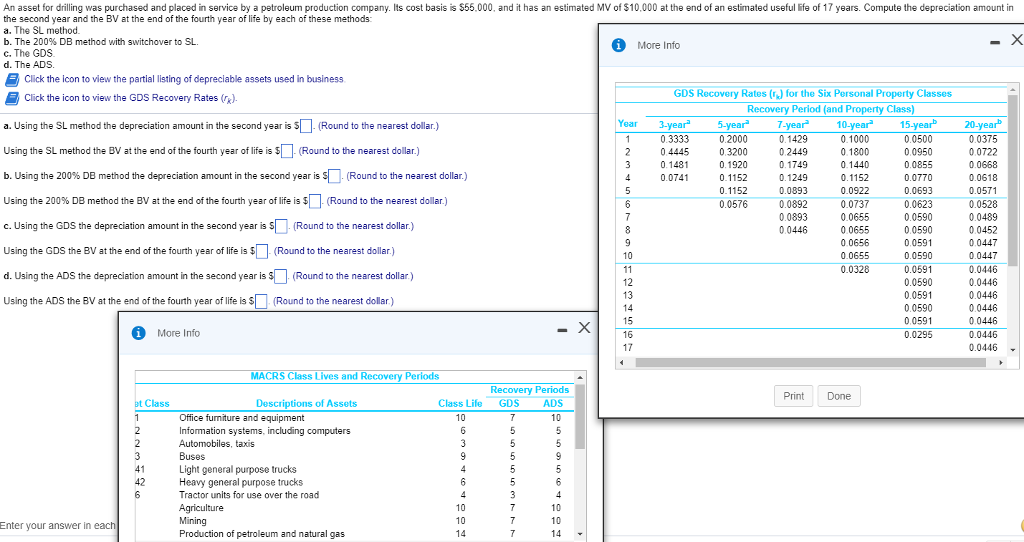Click link to view the GDS Recovery Rates
Viewport: 1024px width, 542px height.
(131, 98)
